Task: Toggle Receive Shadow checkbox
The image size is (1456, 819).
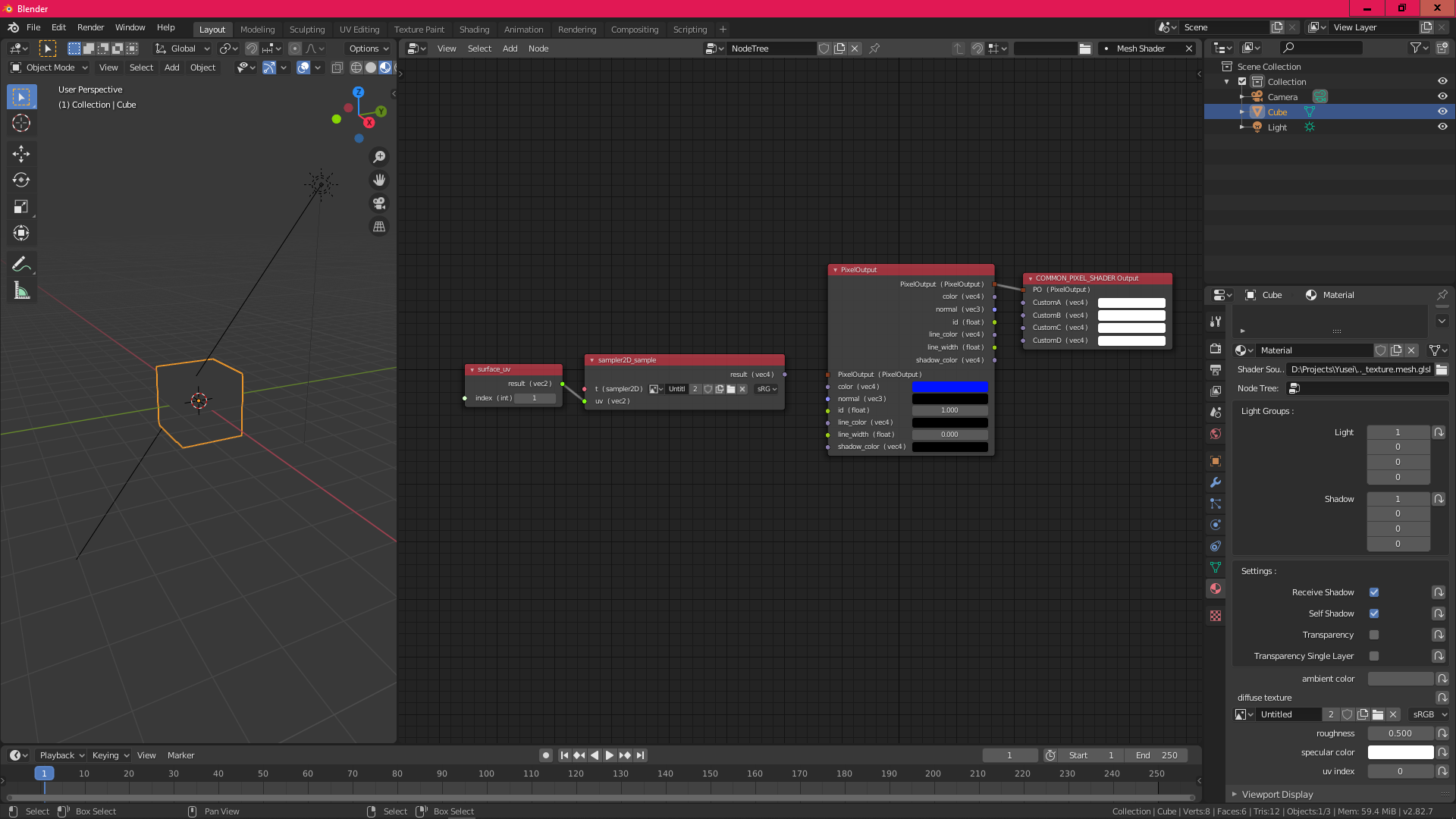Action: 1374,592
